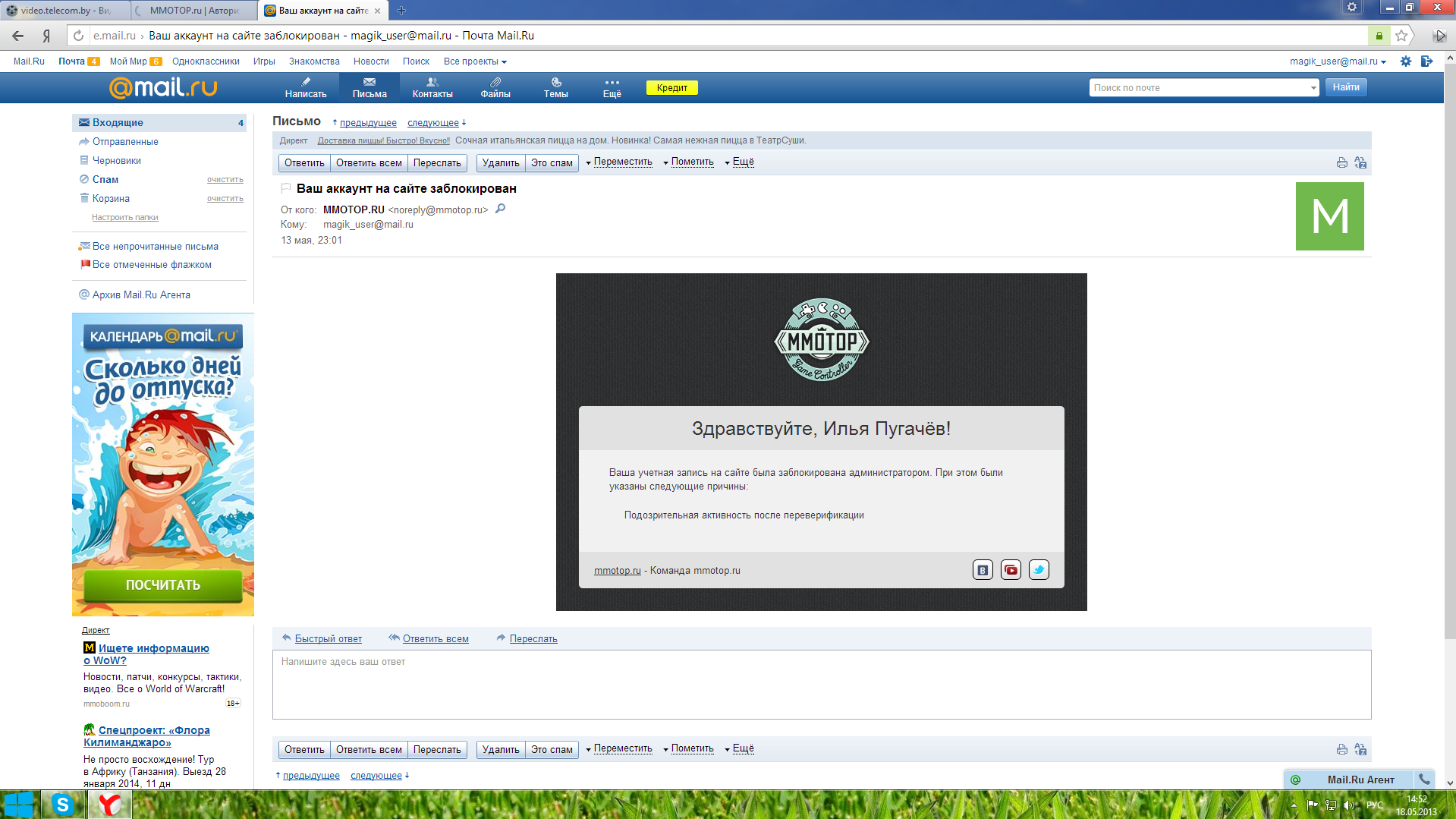Open Все проекты dropdown
Screen dimensions: 1456x819
pyautogui.click(x=475, y=61)
